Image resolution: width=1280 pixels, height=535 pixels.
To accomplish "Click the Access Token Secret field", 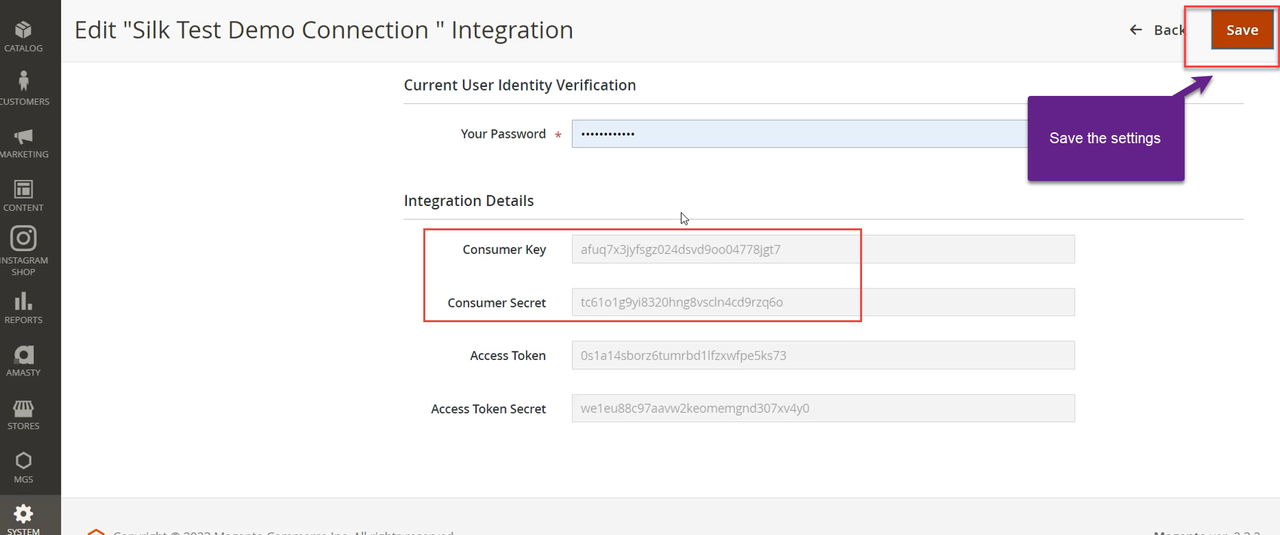I will [x=822, y=408].
